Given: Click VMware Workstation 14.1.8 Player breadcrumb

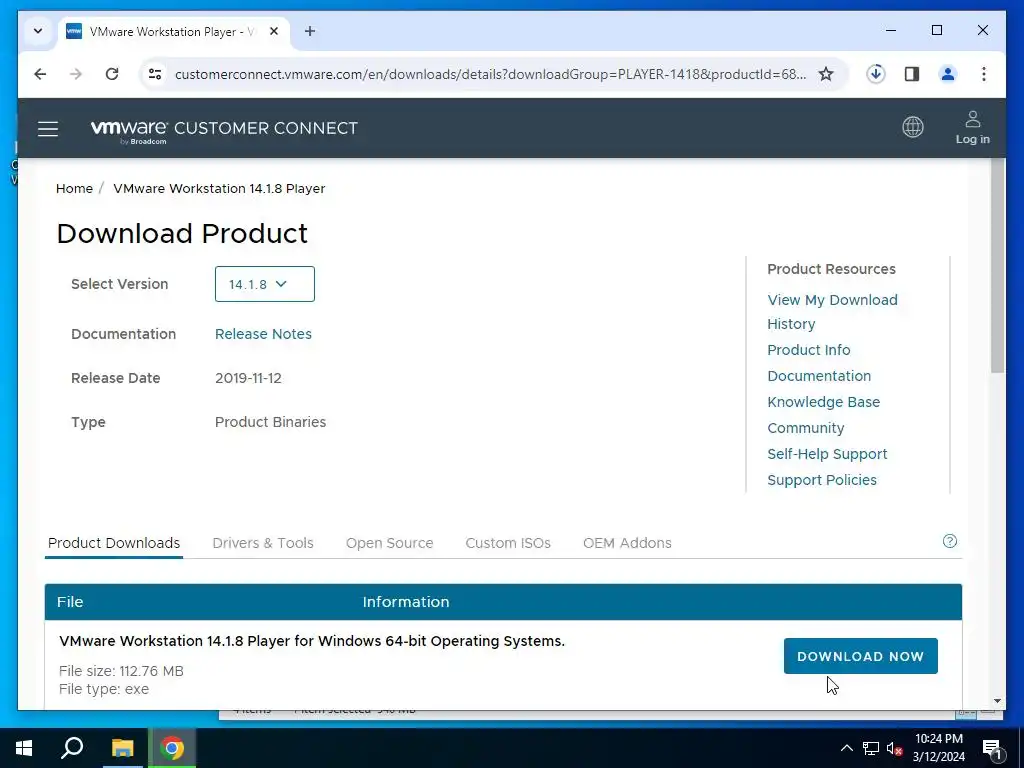Looking at the screenshot, I should pos(219,188).
